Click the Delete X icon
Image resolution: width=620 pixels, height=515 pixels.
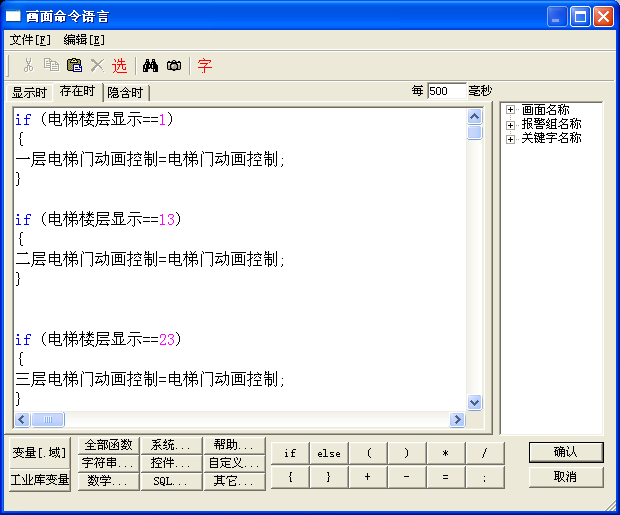(x=97, y=65)
